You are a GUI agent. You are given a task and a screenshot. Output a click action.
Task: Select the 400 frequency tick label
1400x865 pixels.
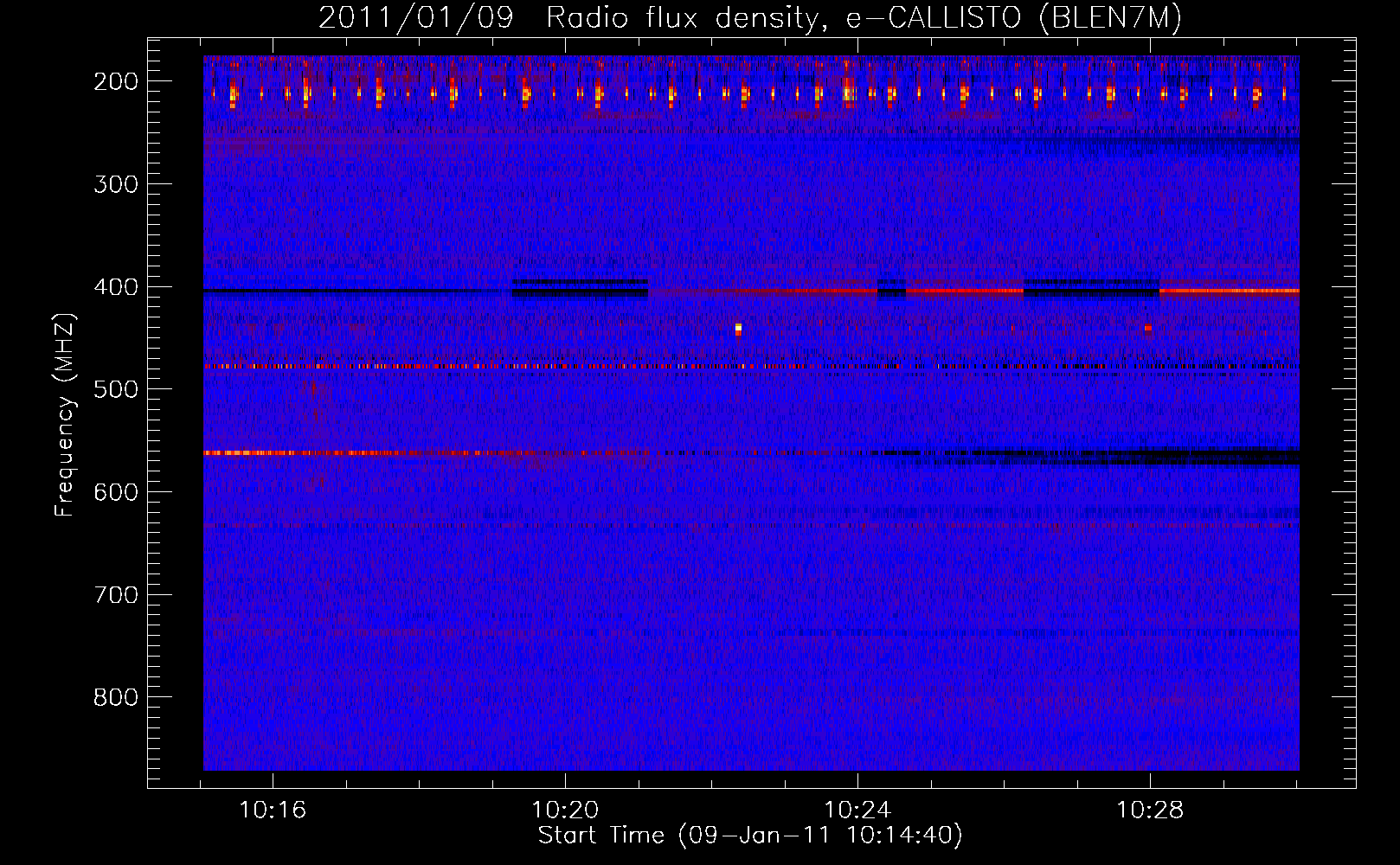(x=116, y=287)
